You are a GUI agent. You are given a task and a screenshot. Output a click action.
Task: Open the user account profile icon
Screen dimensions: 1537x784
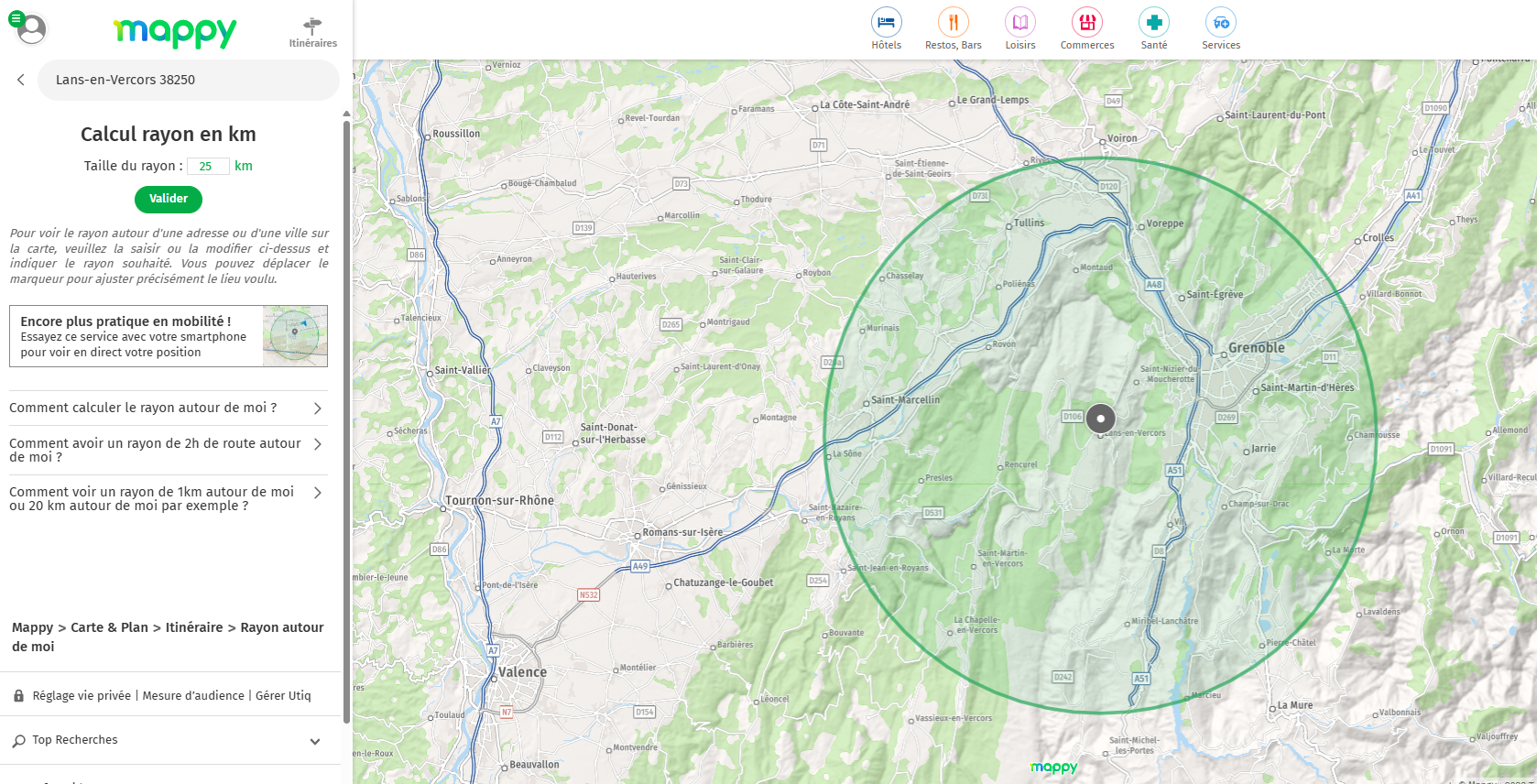pyautogui.click(x=30, y=28)
